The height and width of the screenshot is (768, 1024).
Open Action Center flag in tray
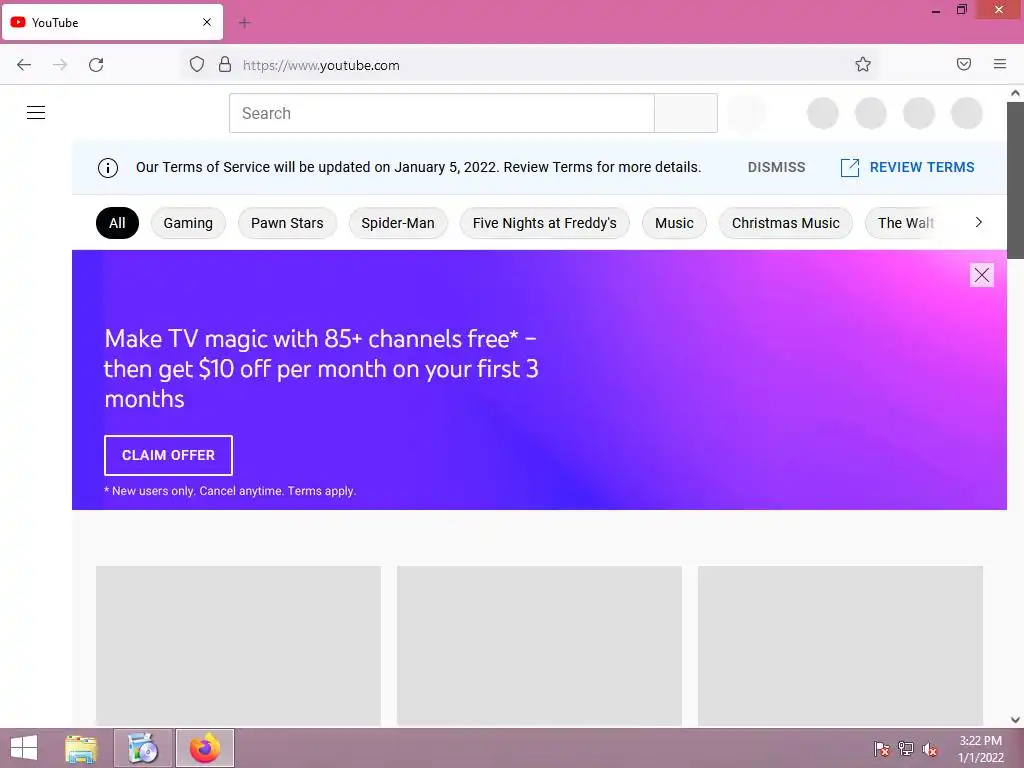pos(882,748)
